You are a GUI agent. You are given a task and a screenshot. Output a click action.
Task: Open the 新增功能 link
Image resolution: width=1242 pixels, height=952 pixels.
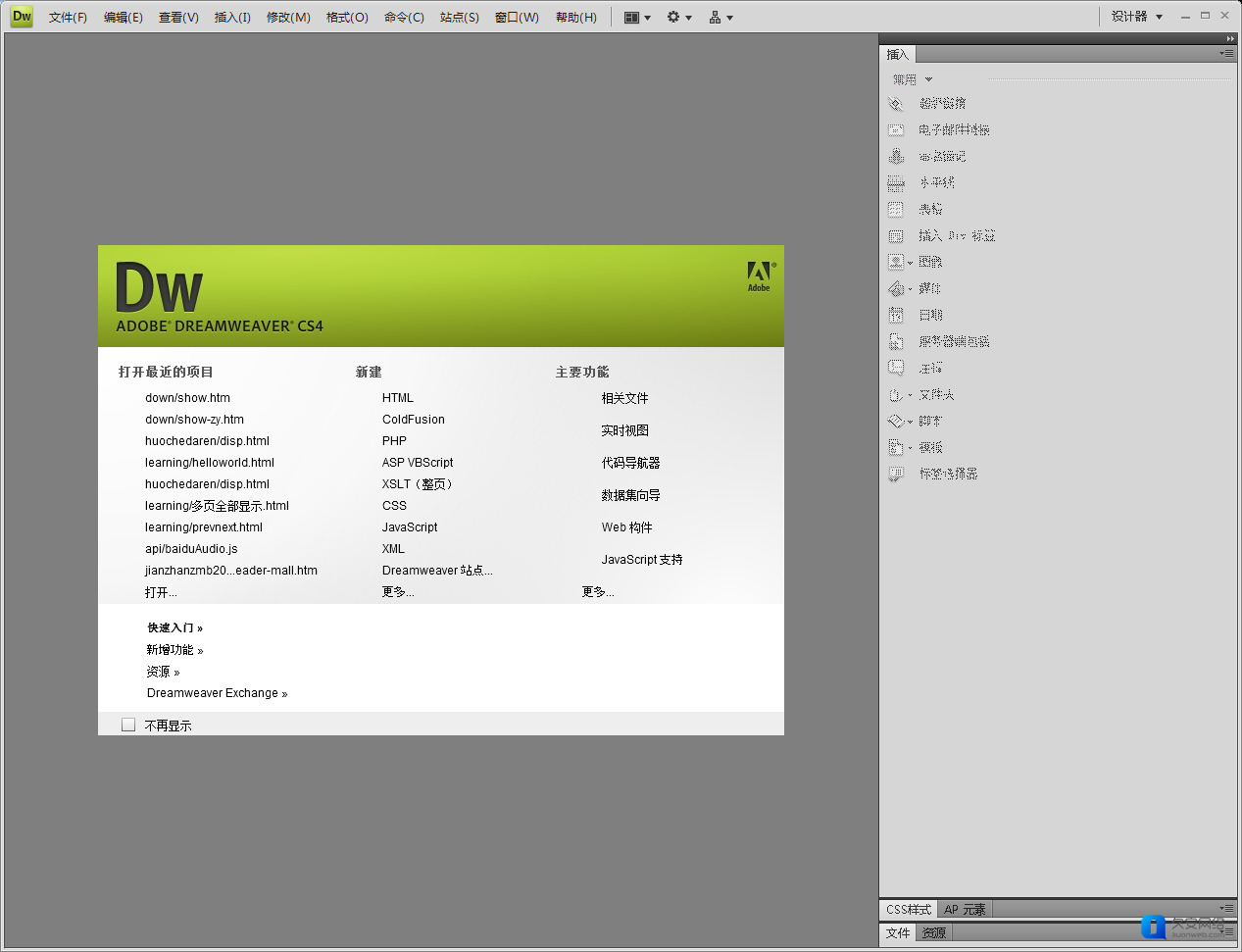tap(175, 650)
